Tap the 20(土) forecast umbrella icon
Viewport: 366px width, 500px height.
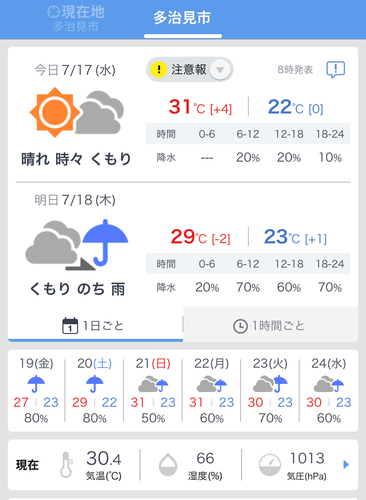95,384
